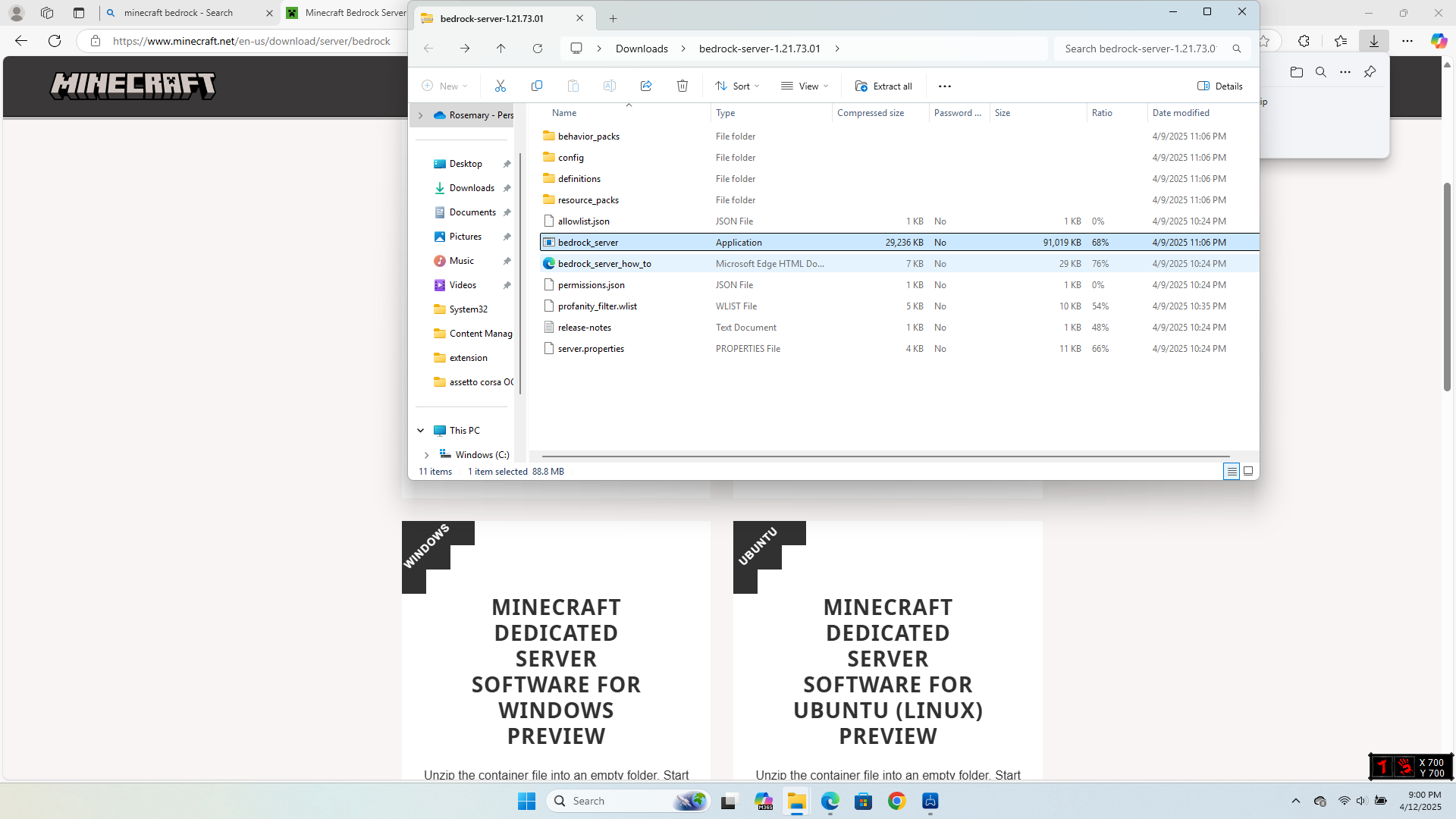Open the See more (...) menu in File Explorer
The width and height of the screenshot is (1456, 819).
point(945,86)
